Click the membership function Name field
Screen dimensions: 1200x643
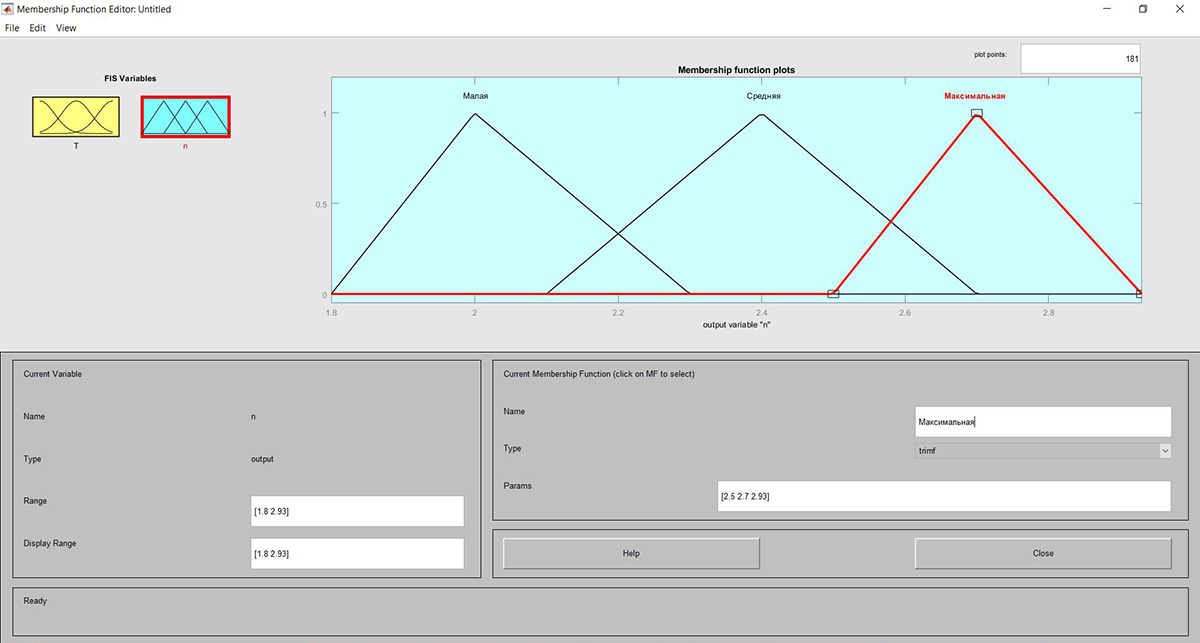click(1042, 422)
